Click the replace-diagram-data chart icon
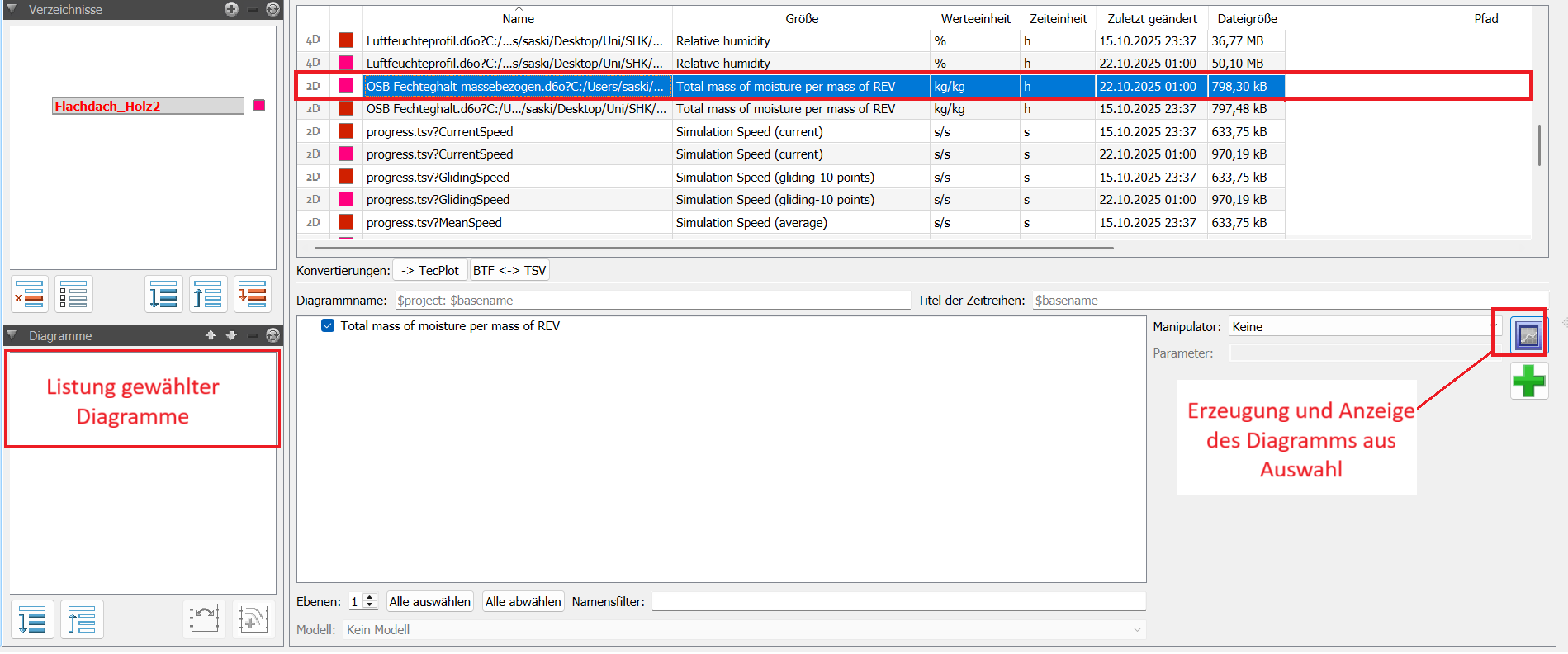Image resolution: width=1568 pixels, height=654 pixels. coord(204,618)
